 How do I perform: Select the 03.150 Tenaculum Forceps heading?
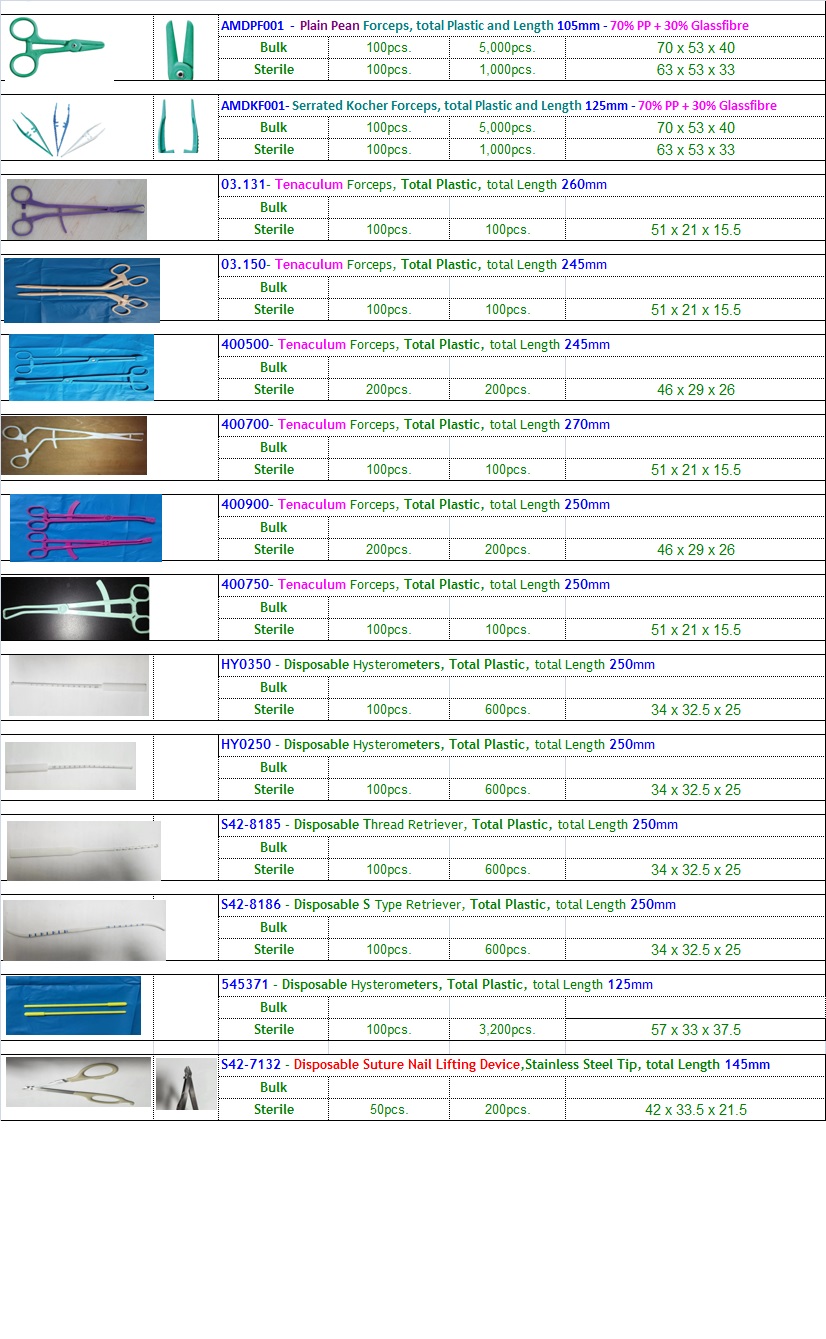pyautogui.click(x=413, y=265)
